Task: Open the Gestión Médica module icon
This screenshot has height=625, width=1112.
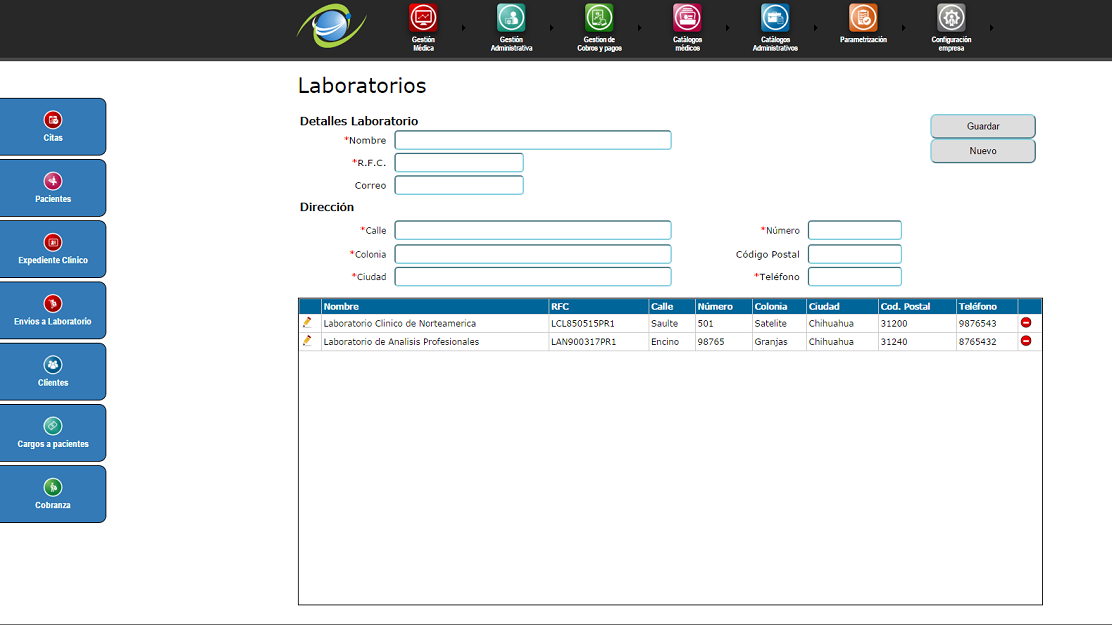Action: [423, 18]
